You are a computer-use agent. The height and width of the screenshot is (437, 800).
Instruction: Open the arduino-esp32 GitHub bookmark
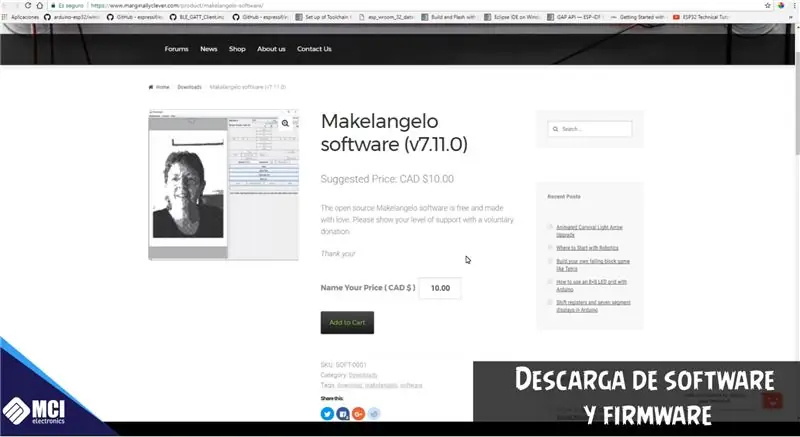pyautogui.click(x=72, y=17)
